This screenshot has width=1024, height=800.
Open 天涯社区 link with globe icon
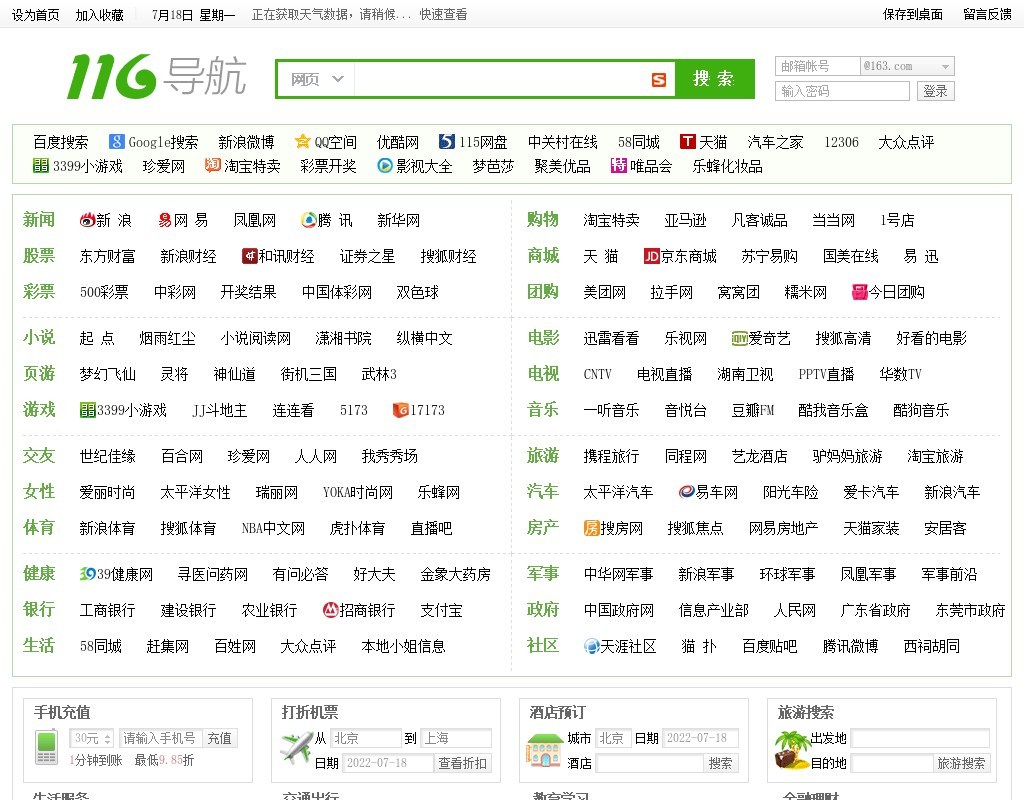coord(620,647)
